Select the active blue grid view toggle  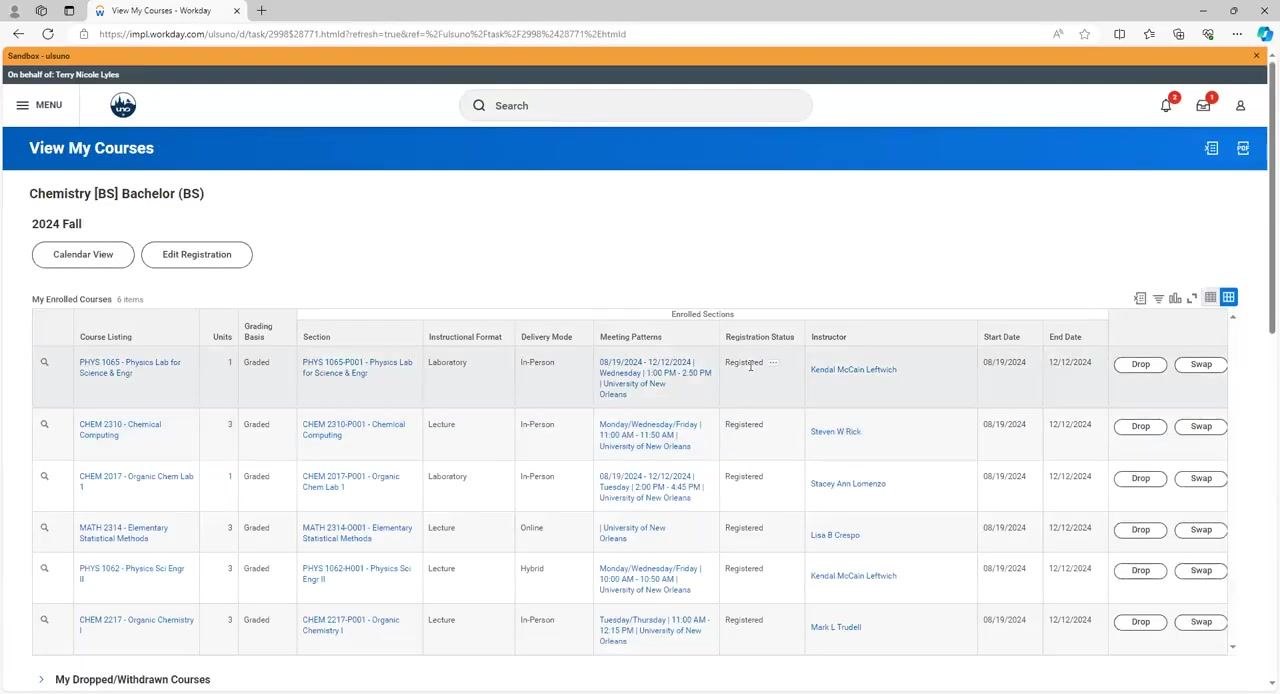(x=1228, y=297)
